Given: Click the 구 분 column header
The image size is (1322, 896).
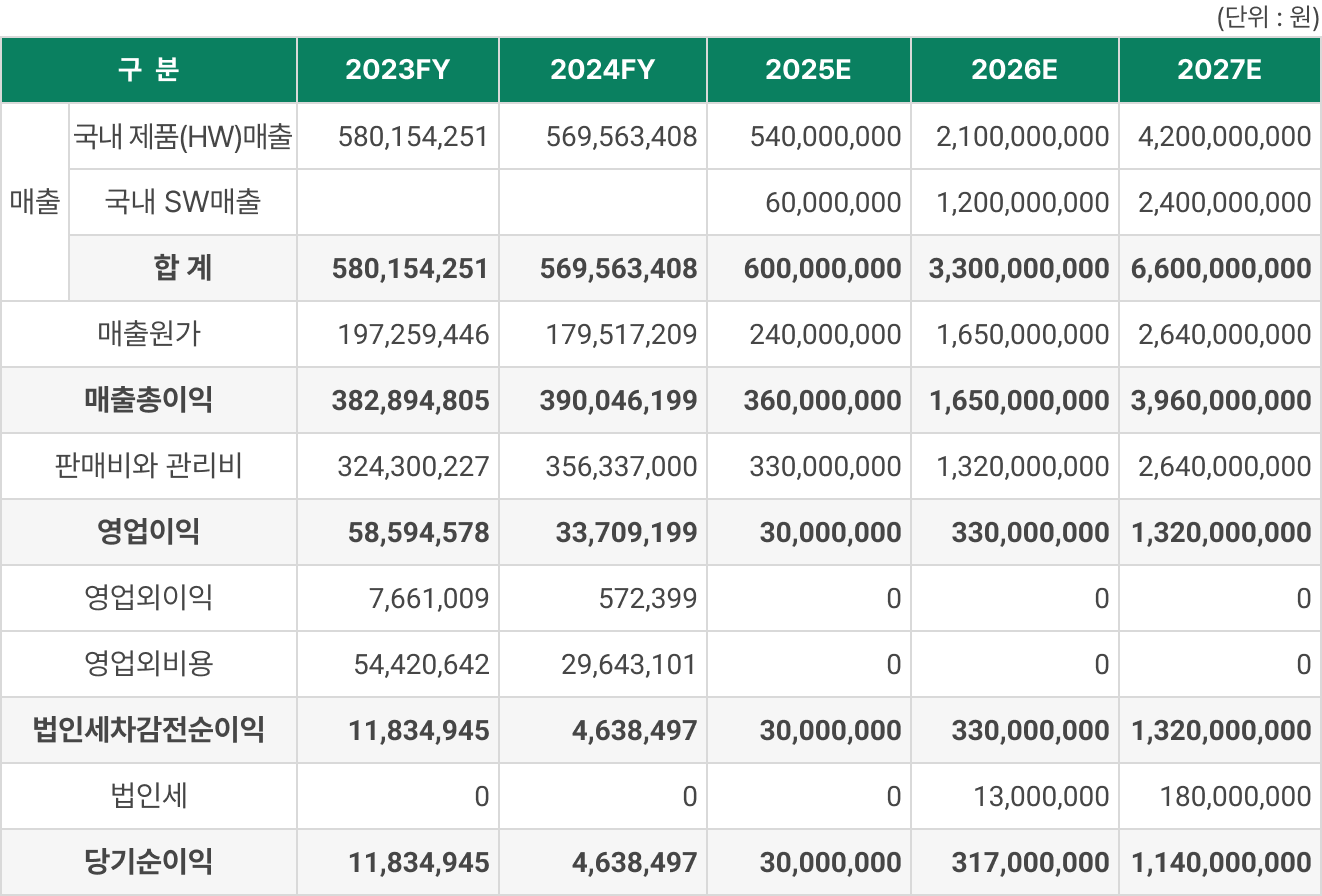Looking at the screenshot, I should (x=149, y=70).
